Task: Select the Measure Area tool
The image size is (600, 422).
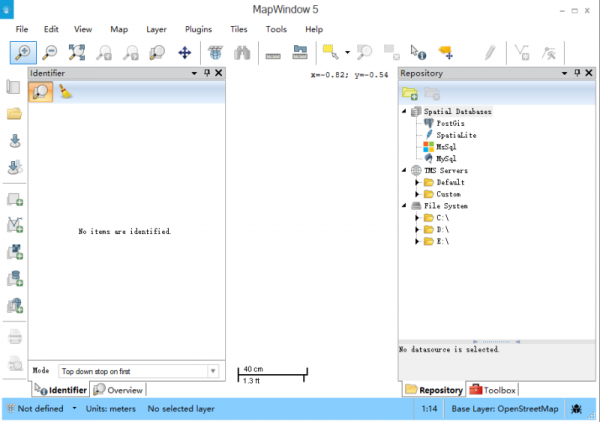Action: click(300, 53)
